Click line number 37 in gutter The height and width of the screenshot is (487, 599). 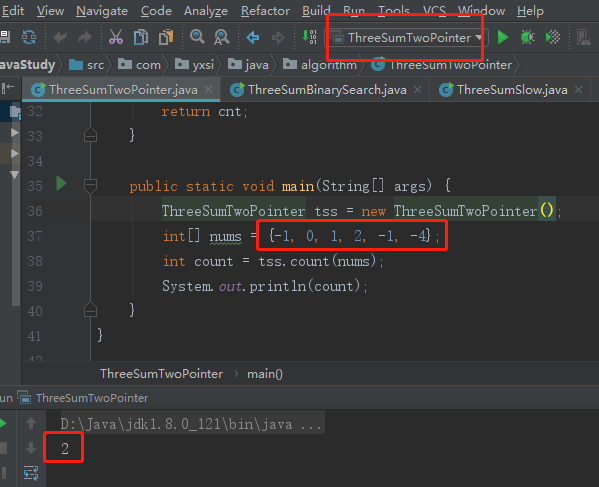35,236
